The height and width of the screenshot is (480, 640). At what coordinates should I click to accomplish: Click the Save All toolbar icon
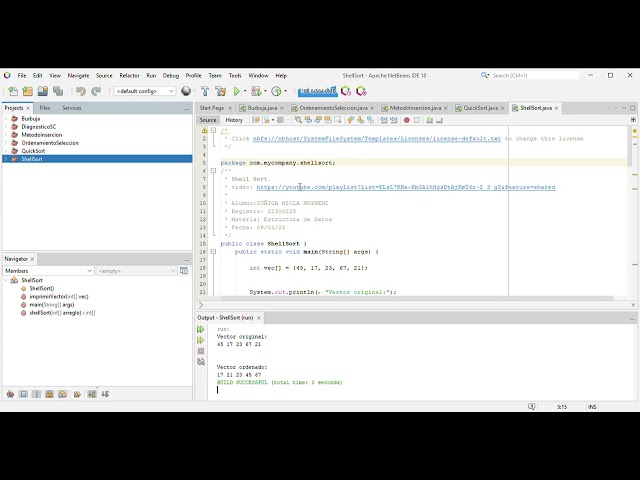(x=58, y=91)
